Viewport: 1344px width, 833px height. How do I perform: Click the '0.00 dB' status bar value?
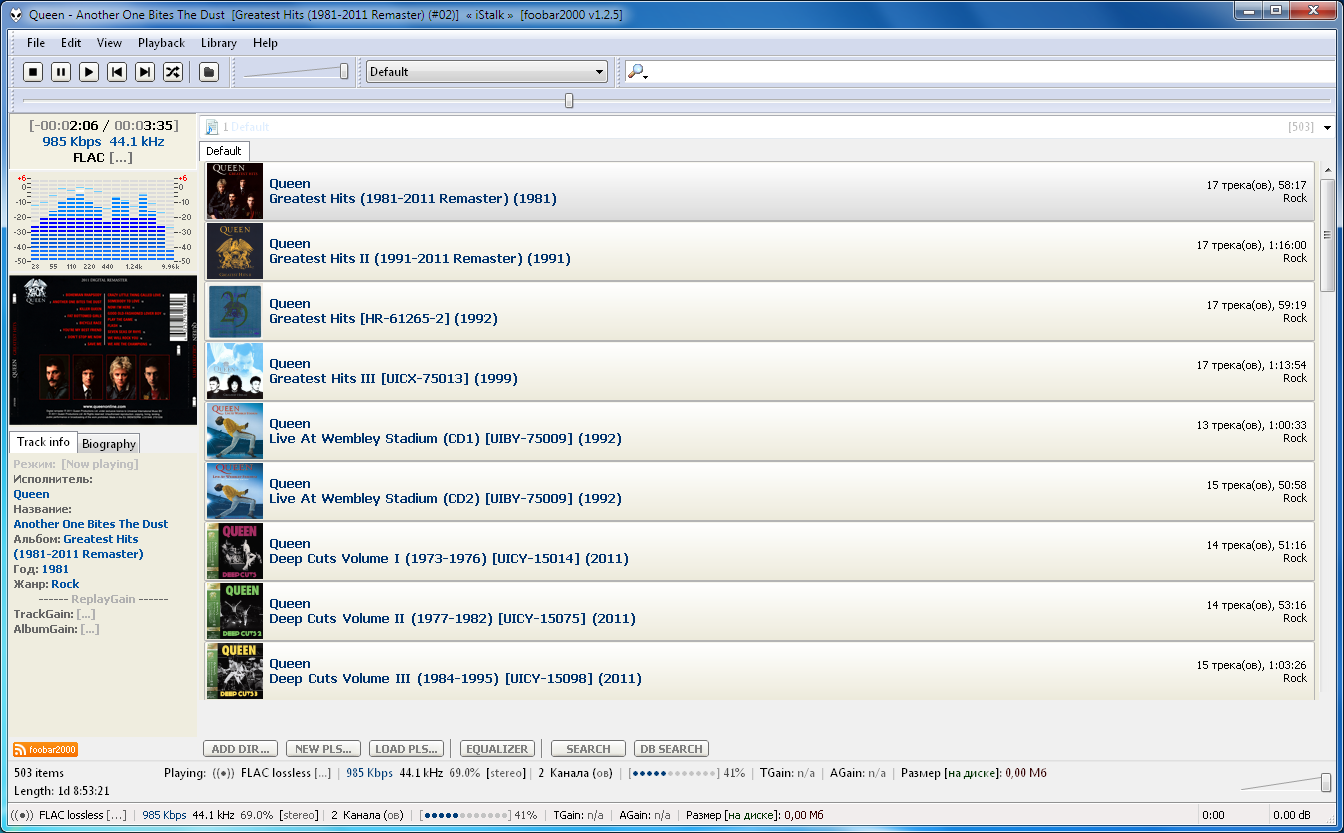[1291, 815]
